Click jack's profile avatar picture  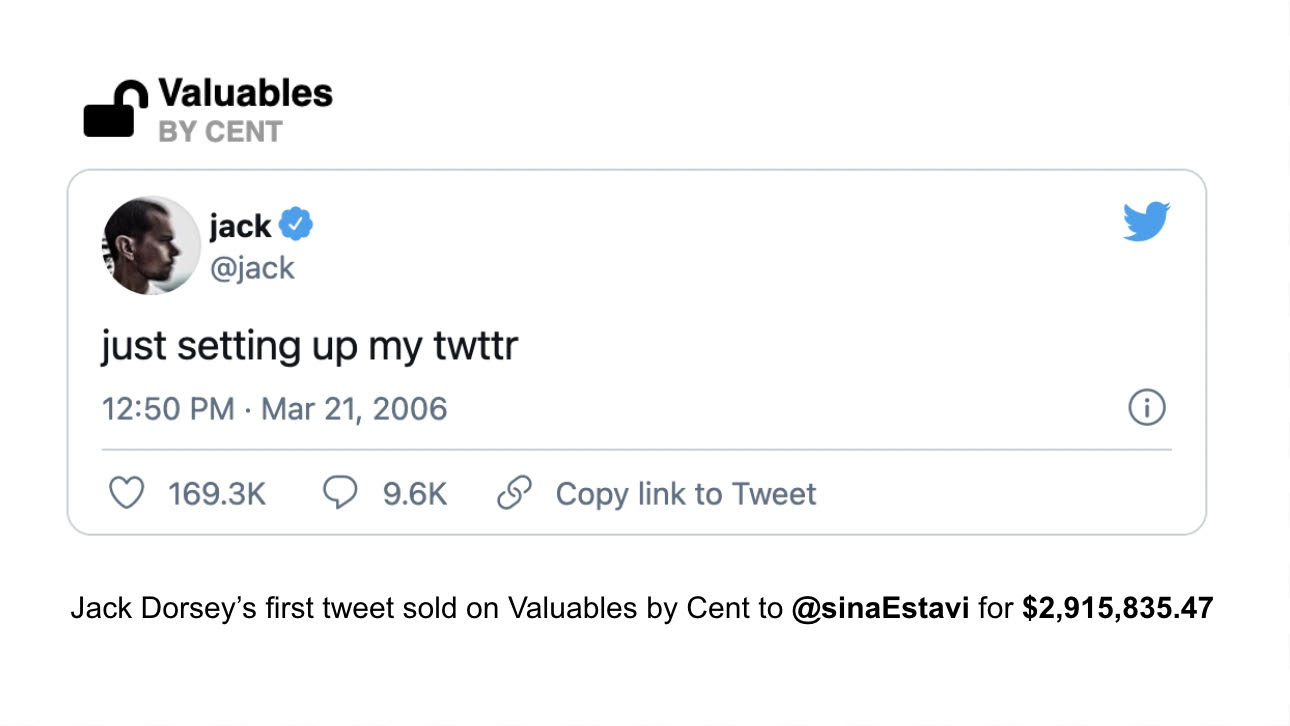pyautogui.click(x=150, y=245)
